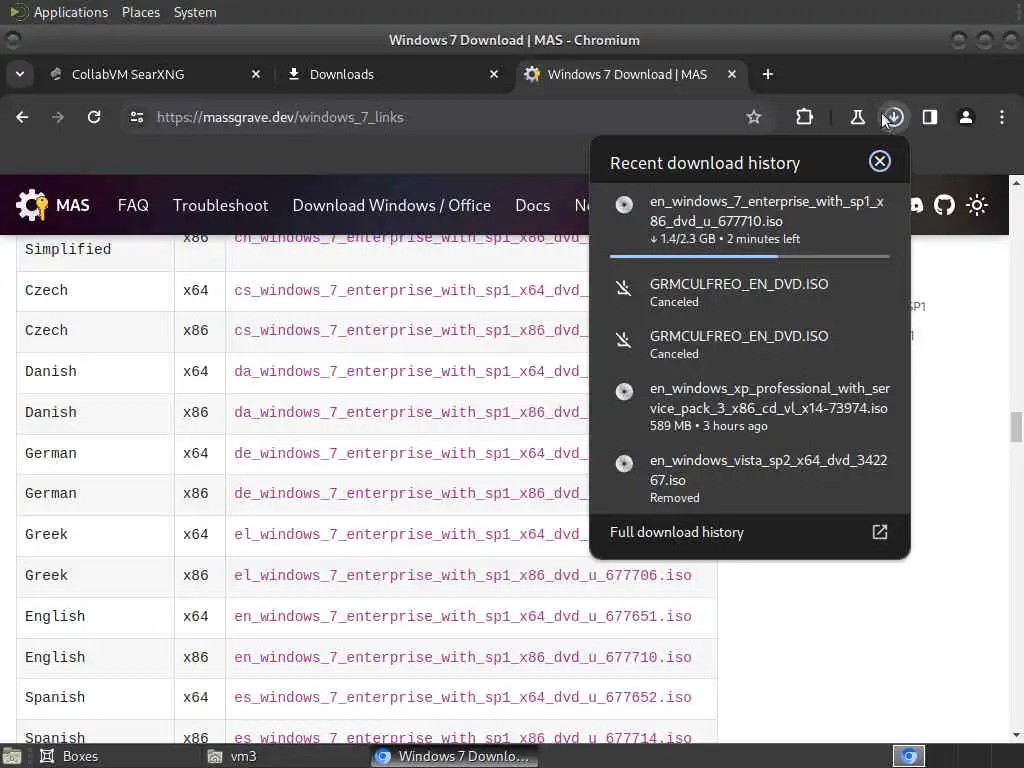The height and width of the screenshot is (768, 1024).
Task: Close the CollabVM SearXNG tab
Action: [256, 74]
